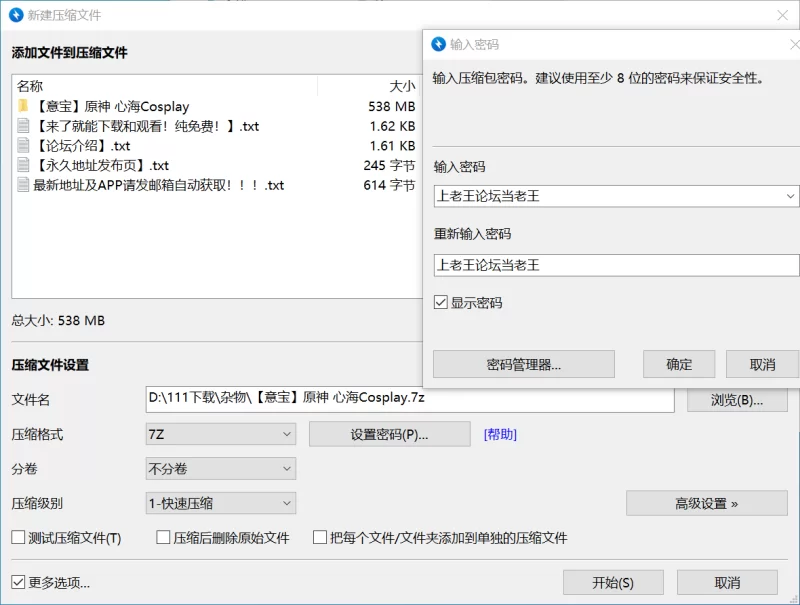Click the Bandizip icon in the password dialog title
The width and height of the screenshot is (800, 605).
click(437, 44)
